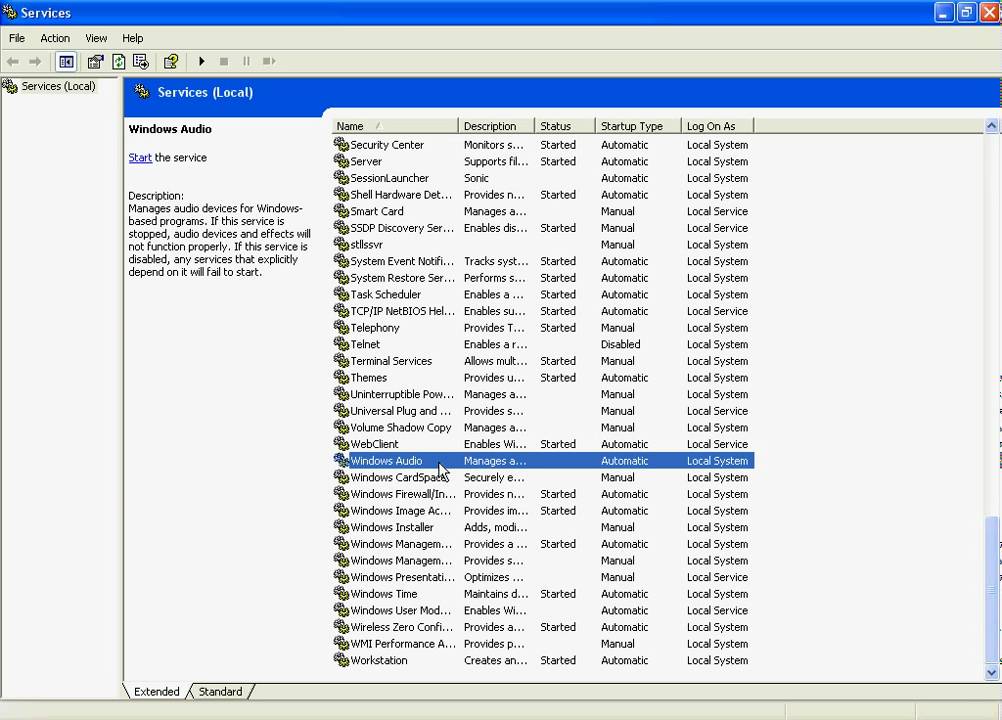Viewport: 1002px width, 720px height.
Task: Click the Services title bar app icon
Action: 10,12
